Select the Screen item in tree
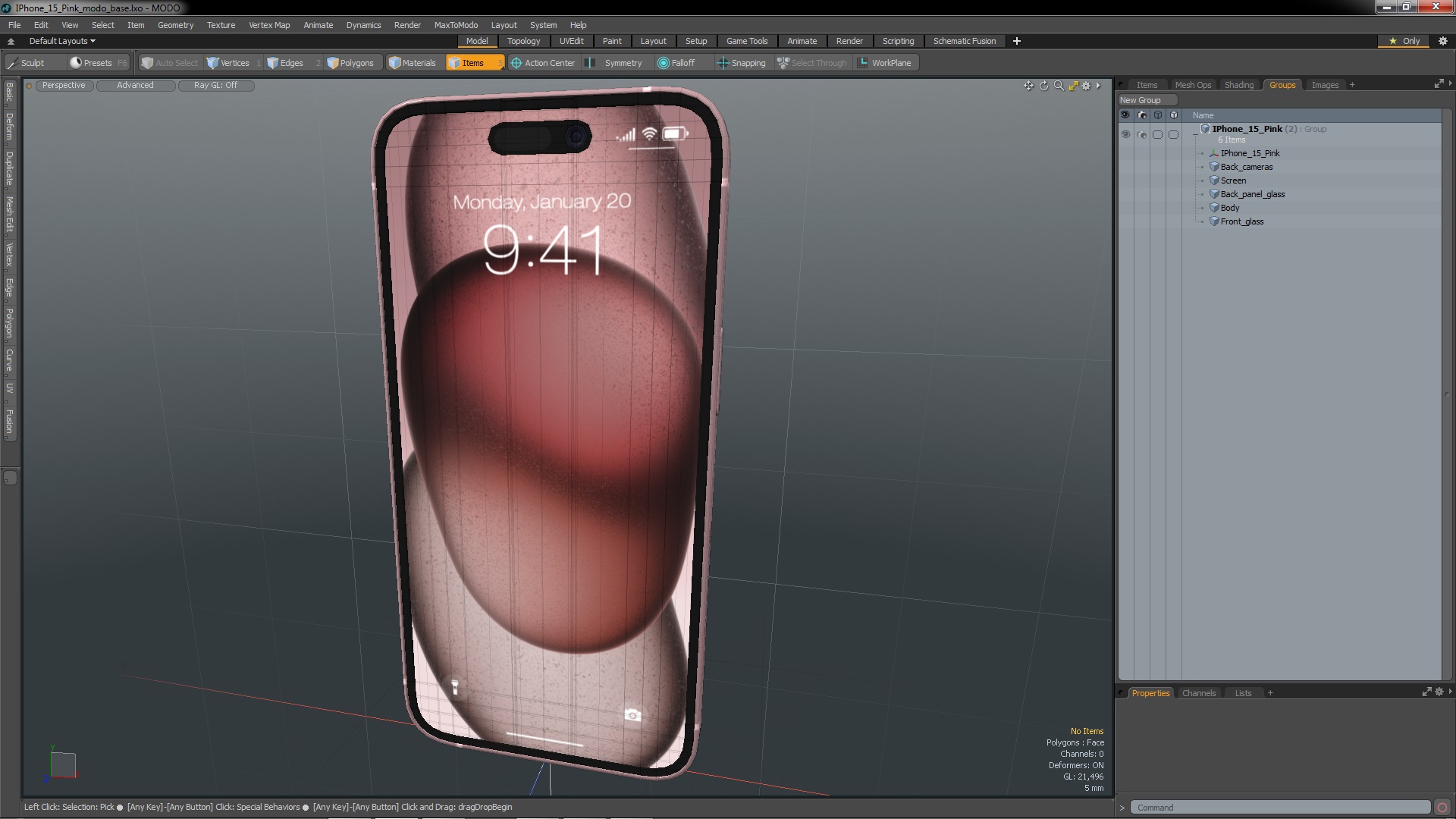Screen dimensions: 1456x819 point(1233,180)
